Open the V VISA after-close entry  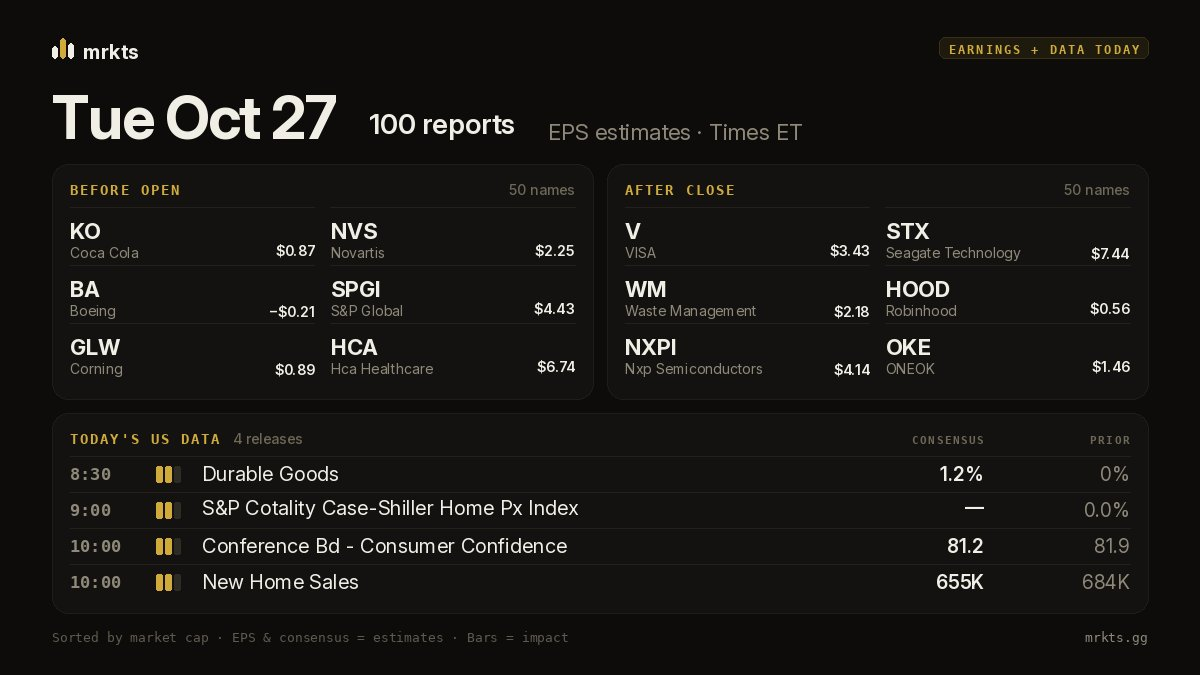pyautogui.click(x=747, y=241)
